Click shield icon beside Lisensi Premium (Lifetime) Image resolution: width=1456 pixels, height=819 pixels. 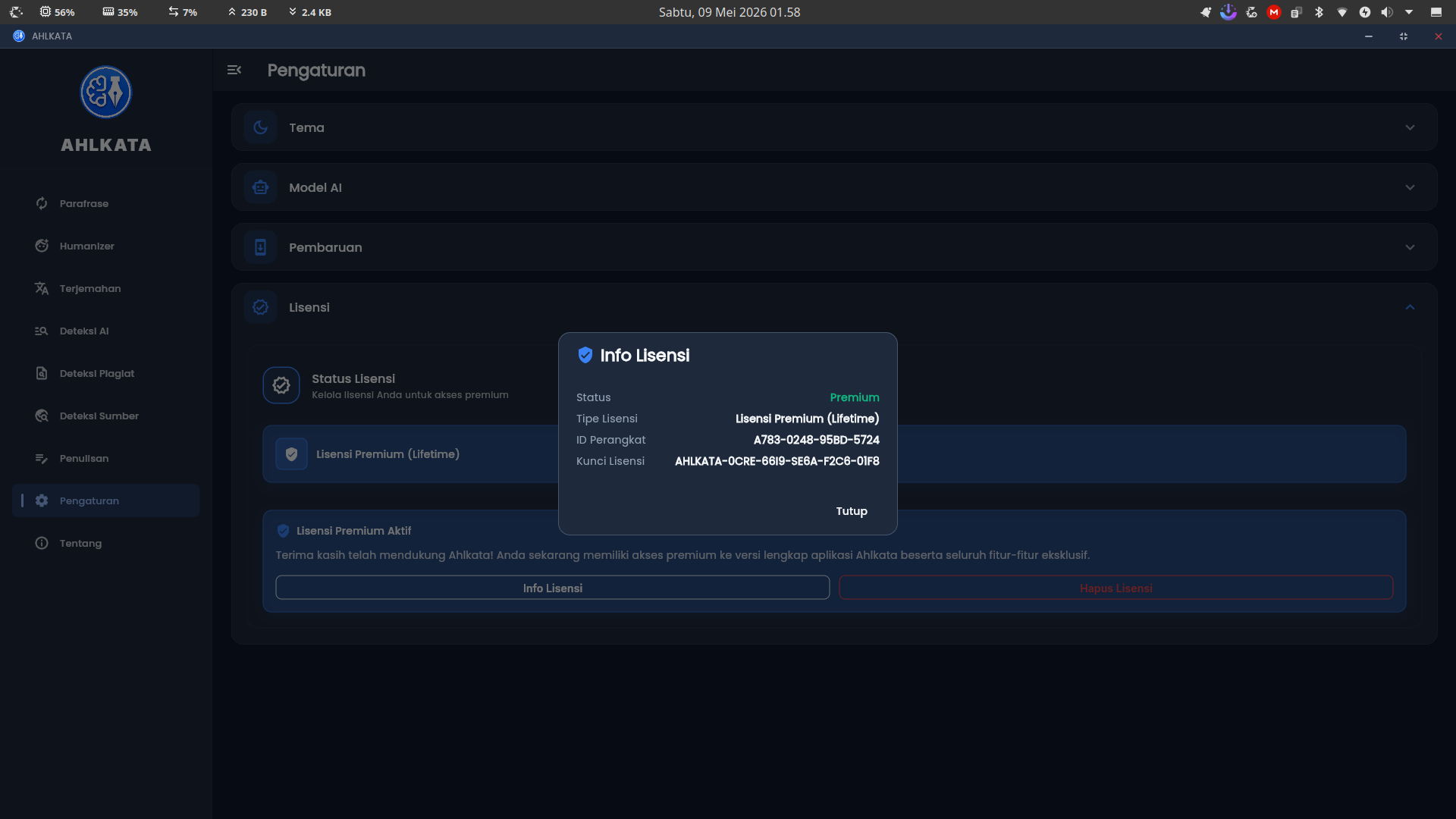(291, 454)
